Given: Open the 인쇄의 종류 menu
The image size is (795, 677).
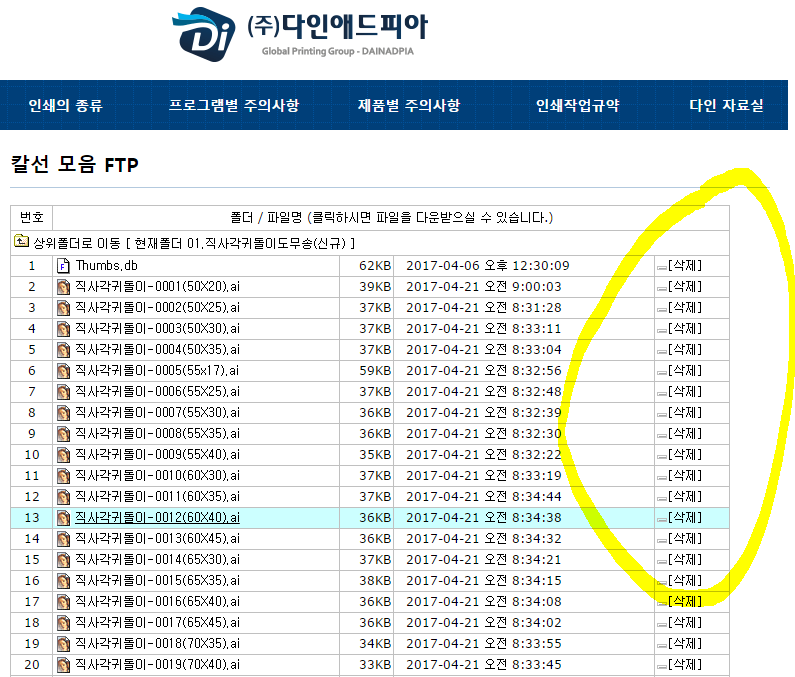Looking at the screenshot, I should (x=65, y=106).
